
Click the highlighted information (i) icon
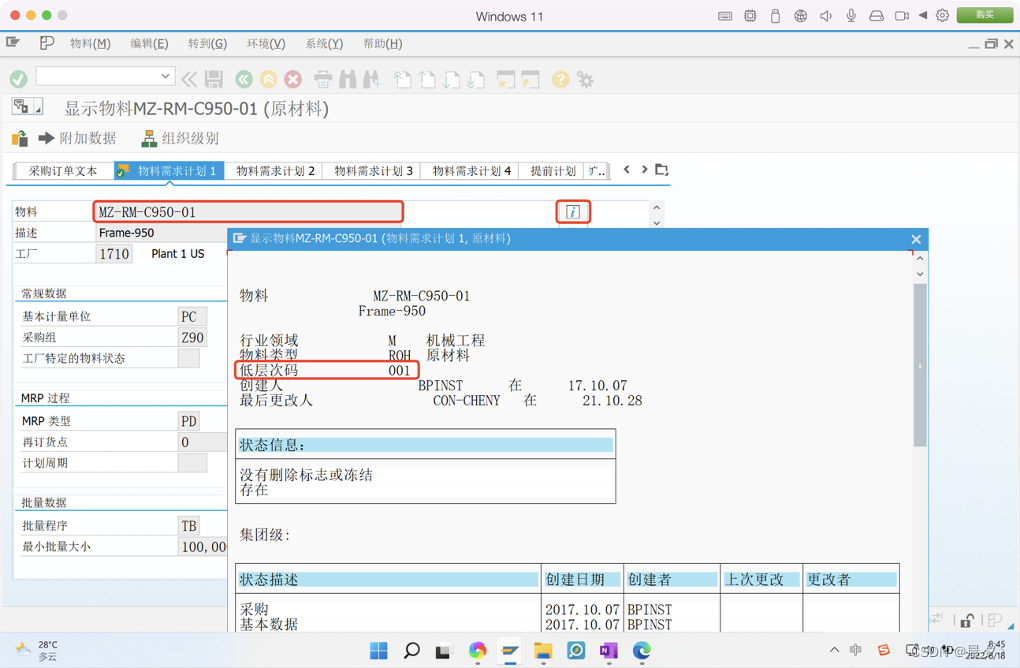point(573,211)
